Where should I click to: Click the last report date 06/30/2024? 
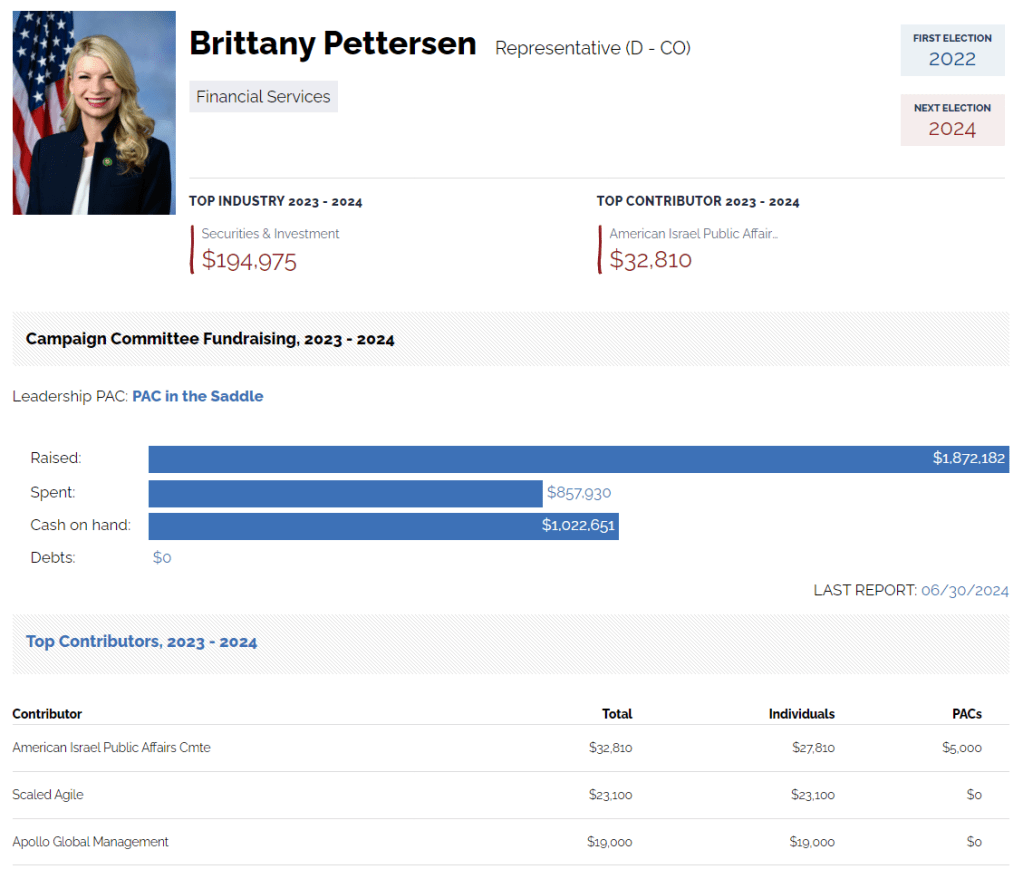[964, 591]
